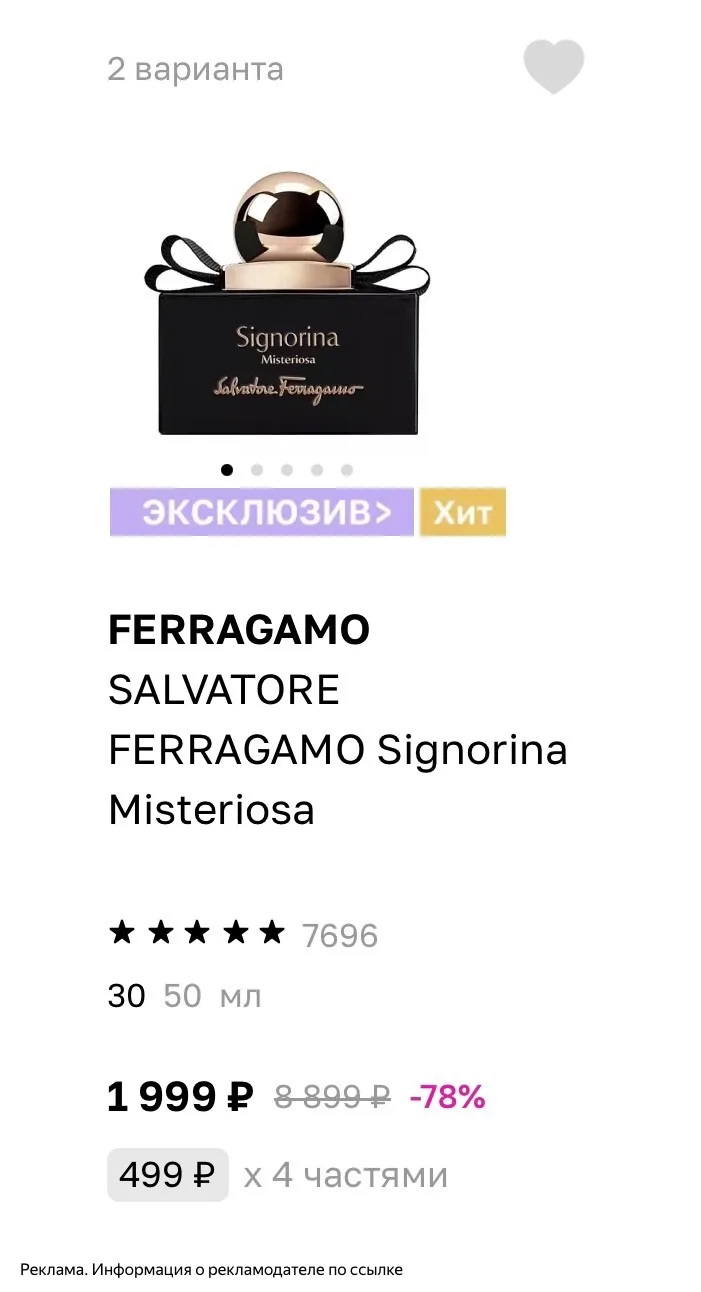Open the 7696 reviews count
The height and width of the screenshot is (1292, 701).
pyautogui.click(x=340, y=936)
